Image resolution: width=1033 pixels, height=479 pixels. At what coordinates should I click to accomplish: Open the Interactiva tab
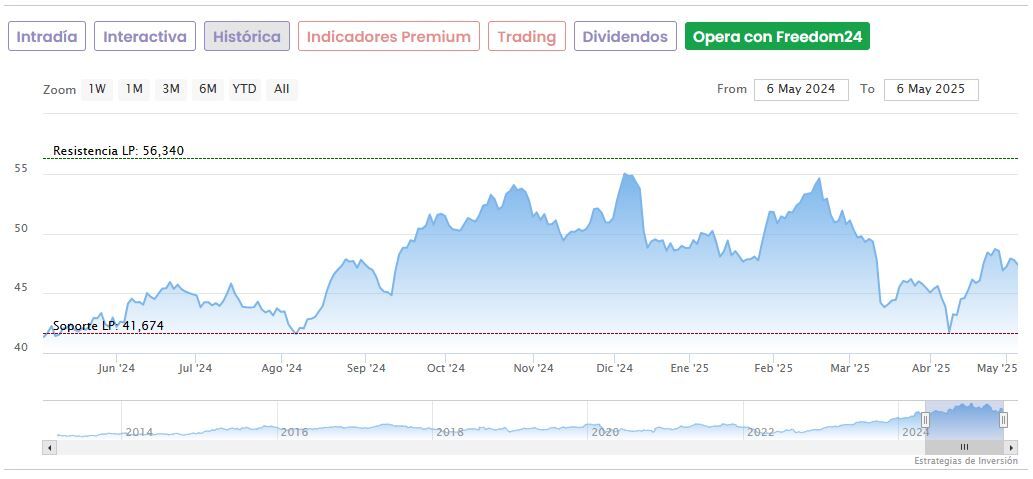coord(145,37)
